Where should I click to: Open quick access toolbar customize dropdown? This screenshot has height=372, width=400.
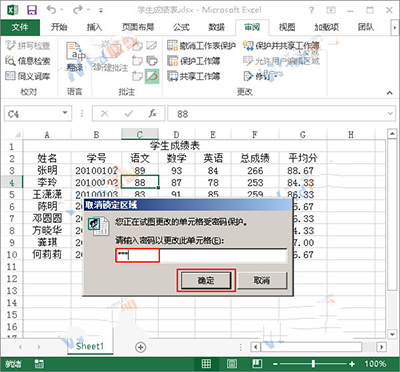coord(101,10)
